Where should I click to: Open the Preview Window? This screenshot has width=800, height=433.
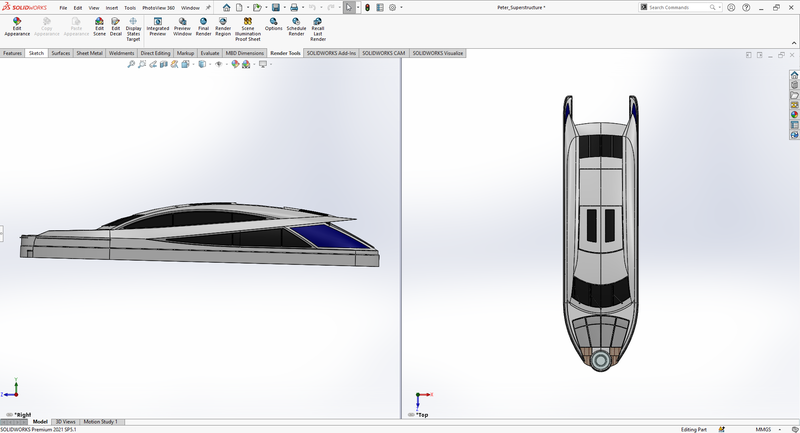point(182,27)
